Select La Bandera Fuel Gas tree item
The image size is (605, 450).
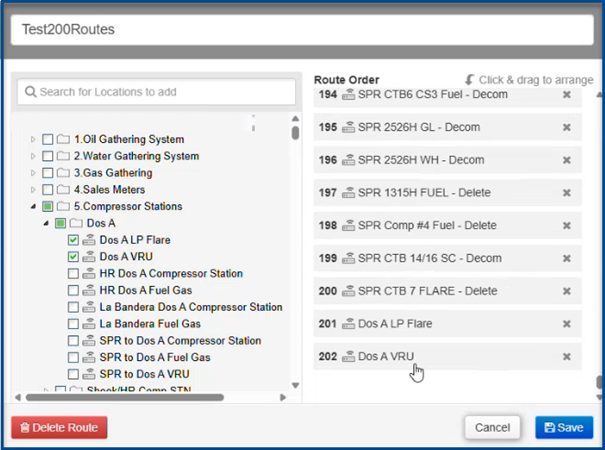point(150,324)
